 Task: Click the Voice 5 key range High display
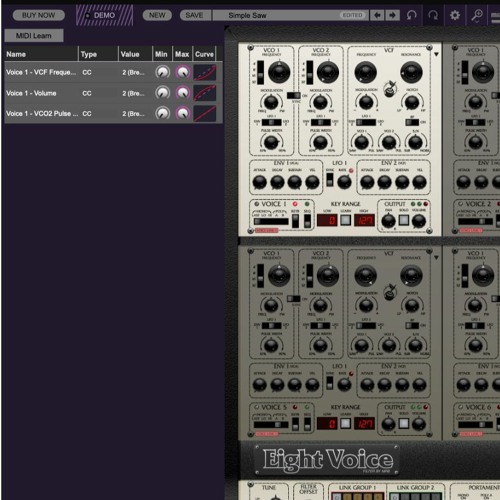pos(364,424)
